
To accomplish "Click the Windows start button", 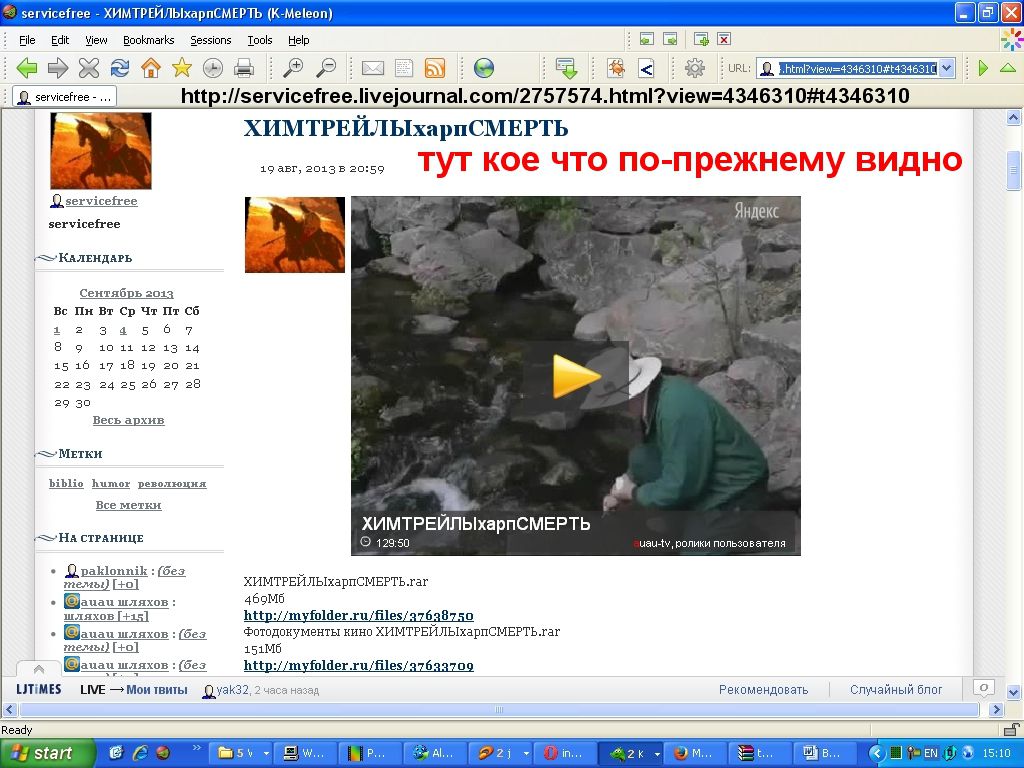I will coord(46,753).
